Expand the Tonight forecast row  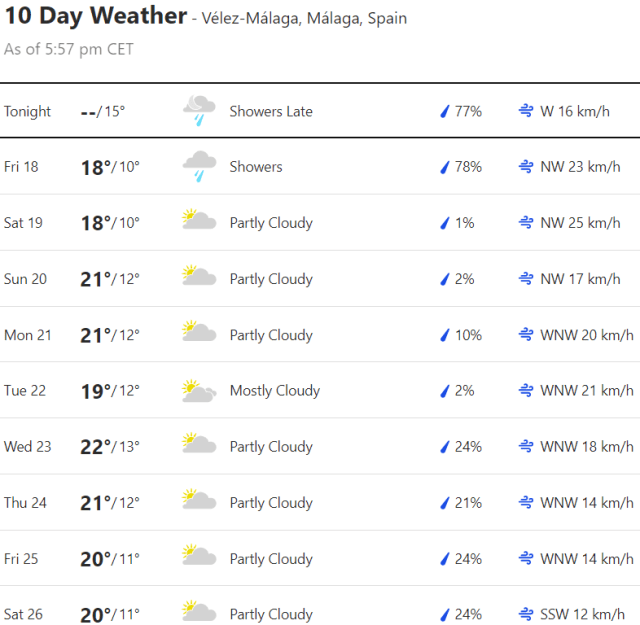[320, 111]
